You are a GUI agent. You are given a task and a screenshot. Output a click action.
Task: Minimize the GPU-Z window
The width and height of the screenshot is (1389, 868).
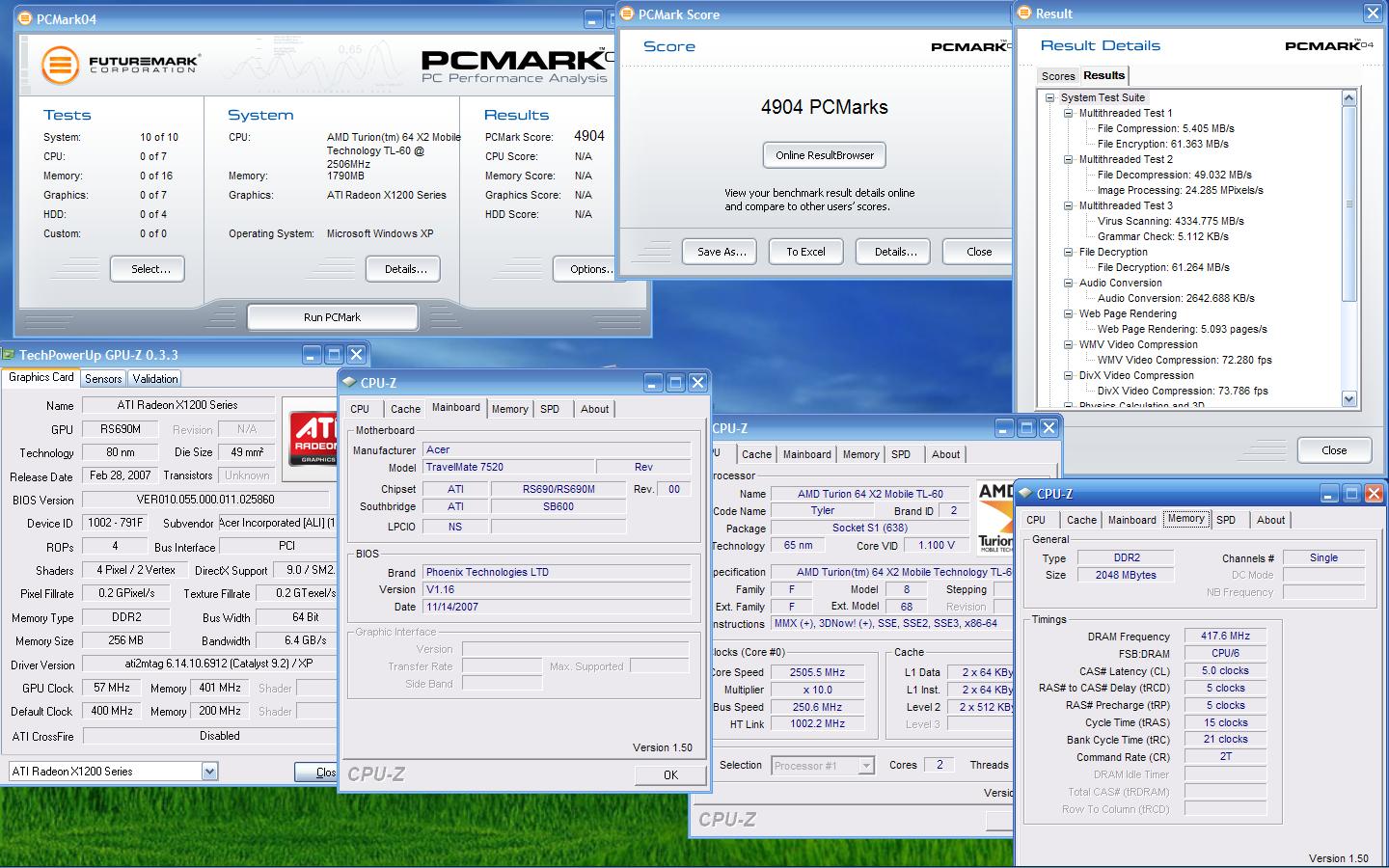(312, 354)
